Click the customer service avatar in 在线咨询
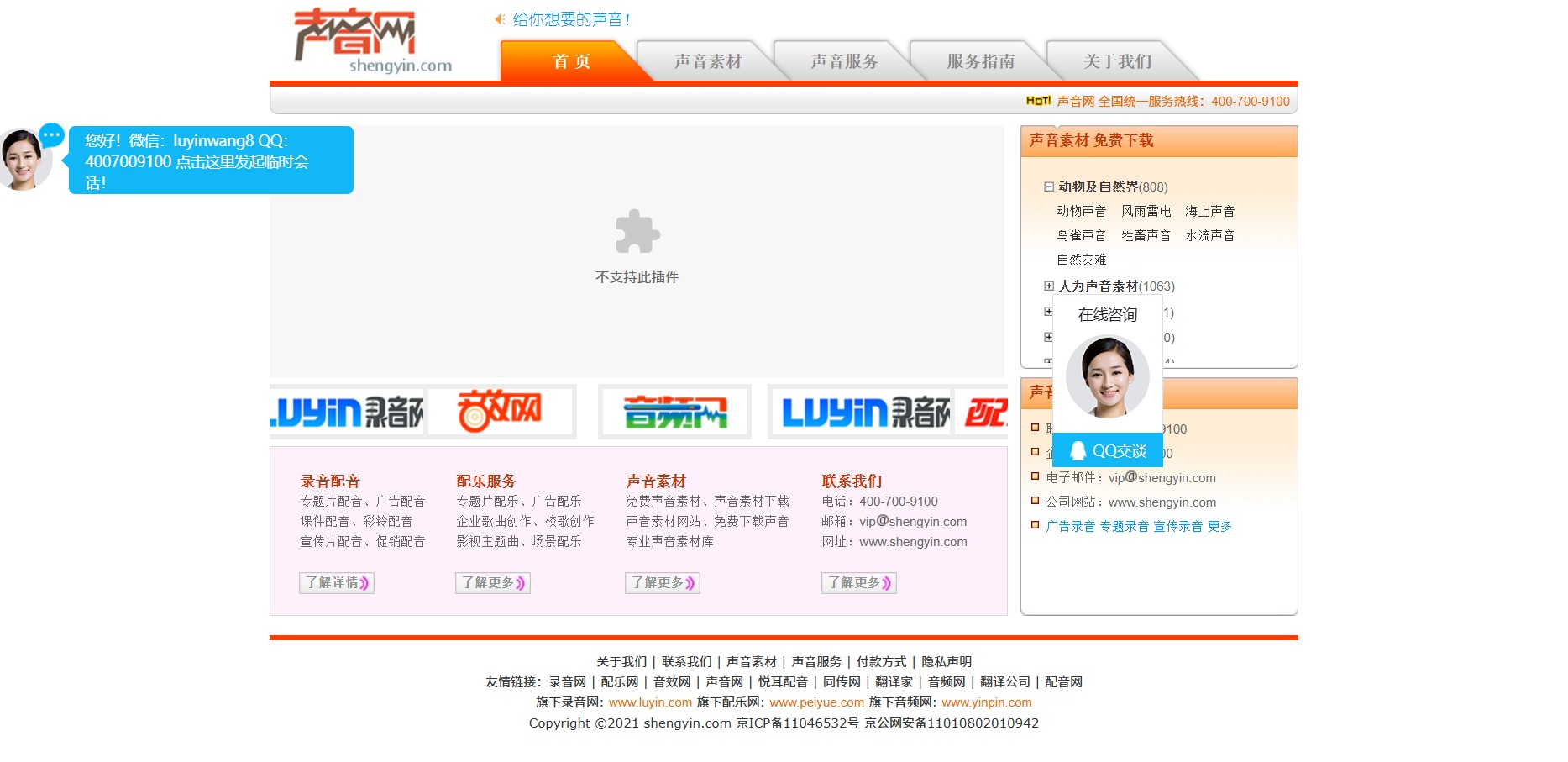Screen dimensions: 1568x762 1107,377
